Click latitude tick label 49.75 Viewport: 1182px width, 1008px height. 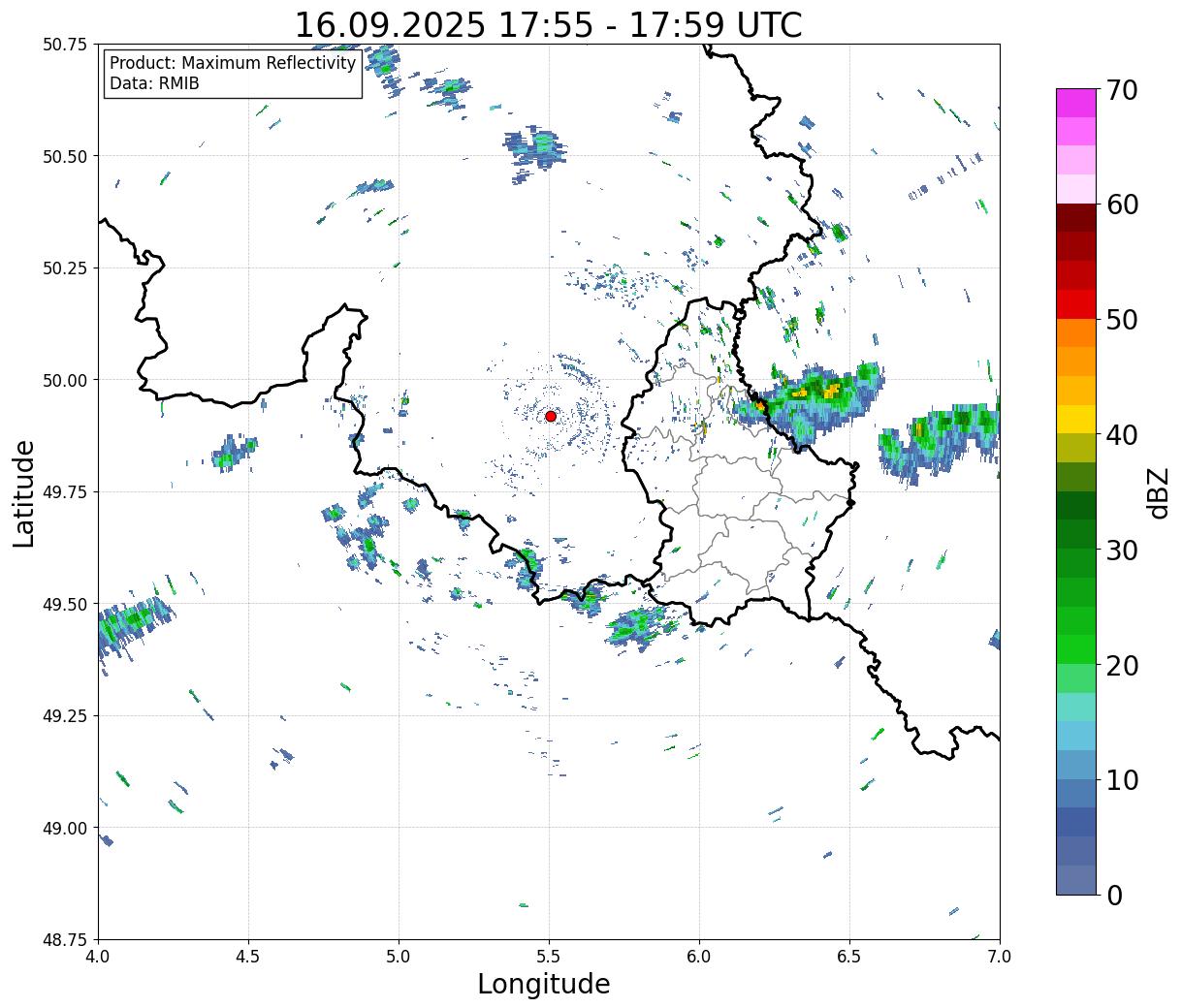coord(65,492)
